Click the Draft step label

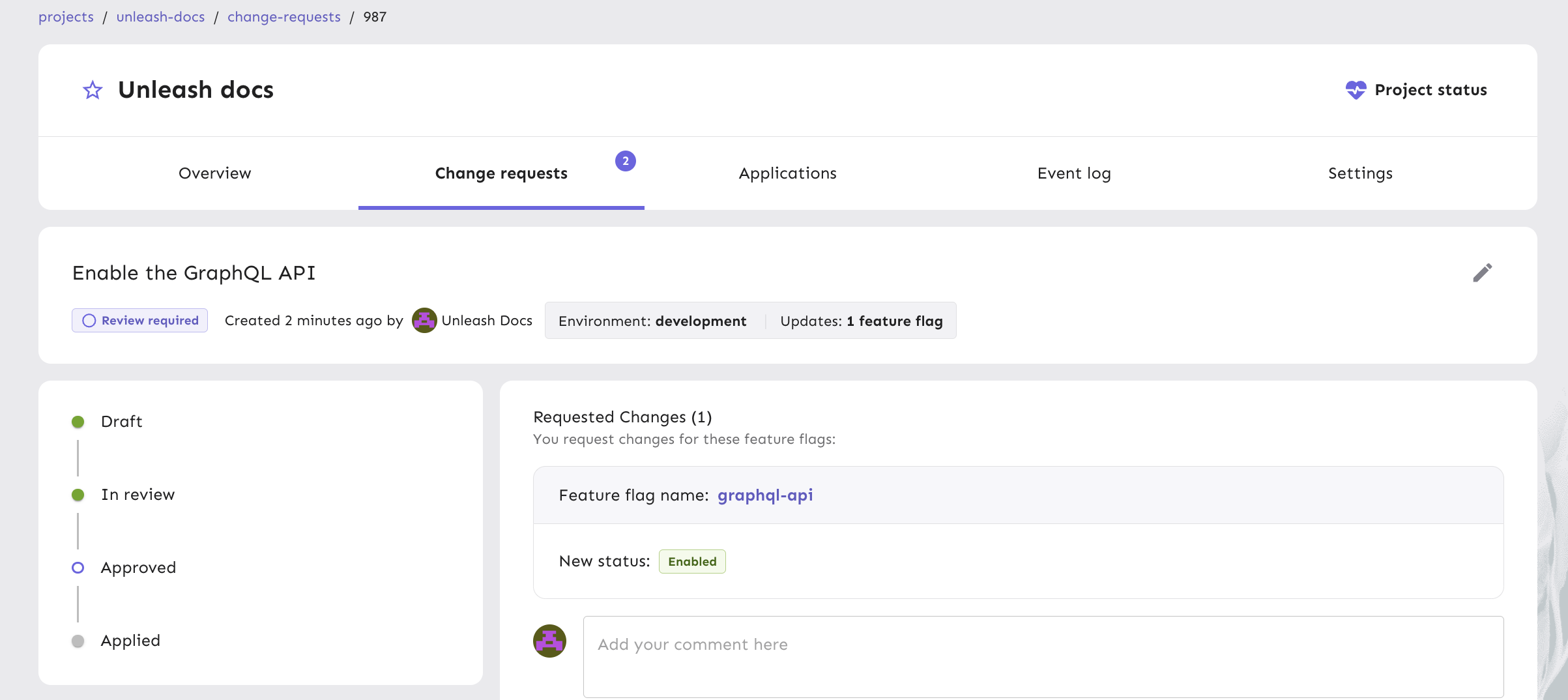tap(122, 422)
